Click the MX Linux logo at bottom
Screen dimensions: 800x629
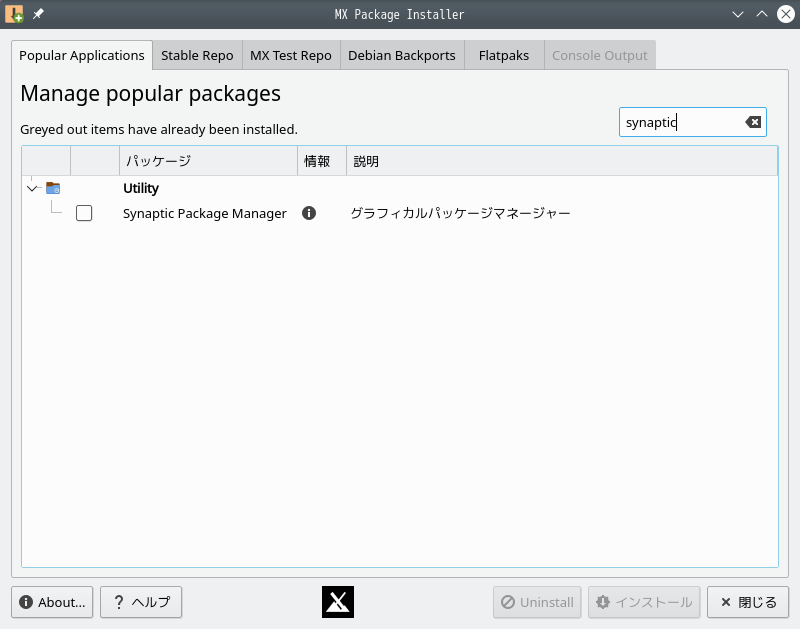(338, 602)
